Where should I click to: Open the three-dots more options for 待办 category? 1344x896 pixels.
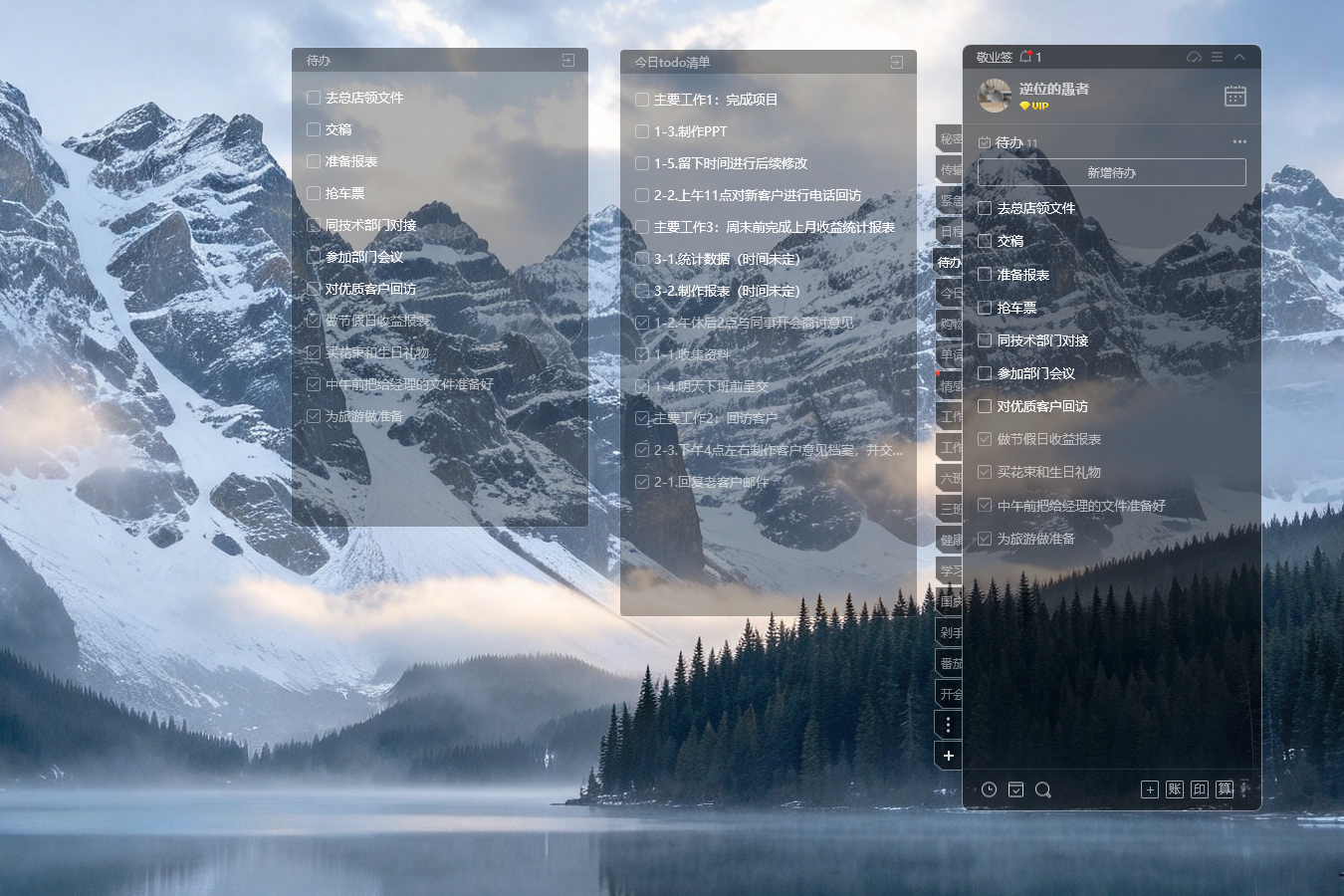[x=1239, y=141]
